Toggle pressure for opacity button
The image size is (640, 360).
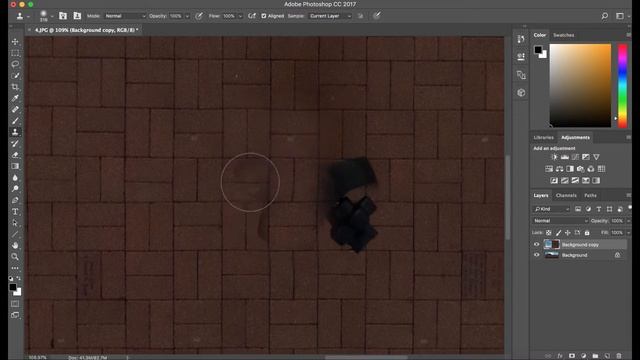tap(199, 16)
